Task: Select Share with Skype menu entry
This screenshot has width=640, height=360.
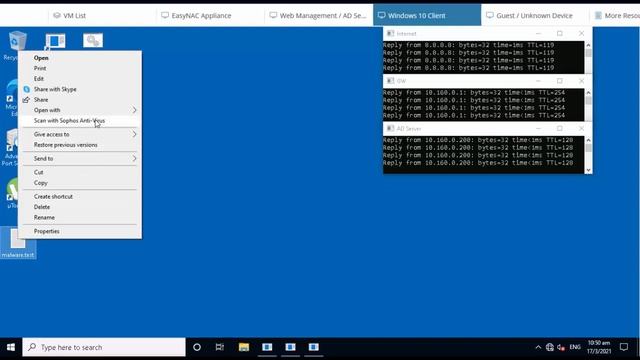Action: [x=80, y=89]
